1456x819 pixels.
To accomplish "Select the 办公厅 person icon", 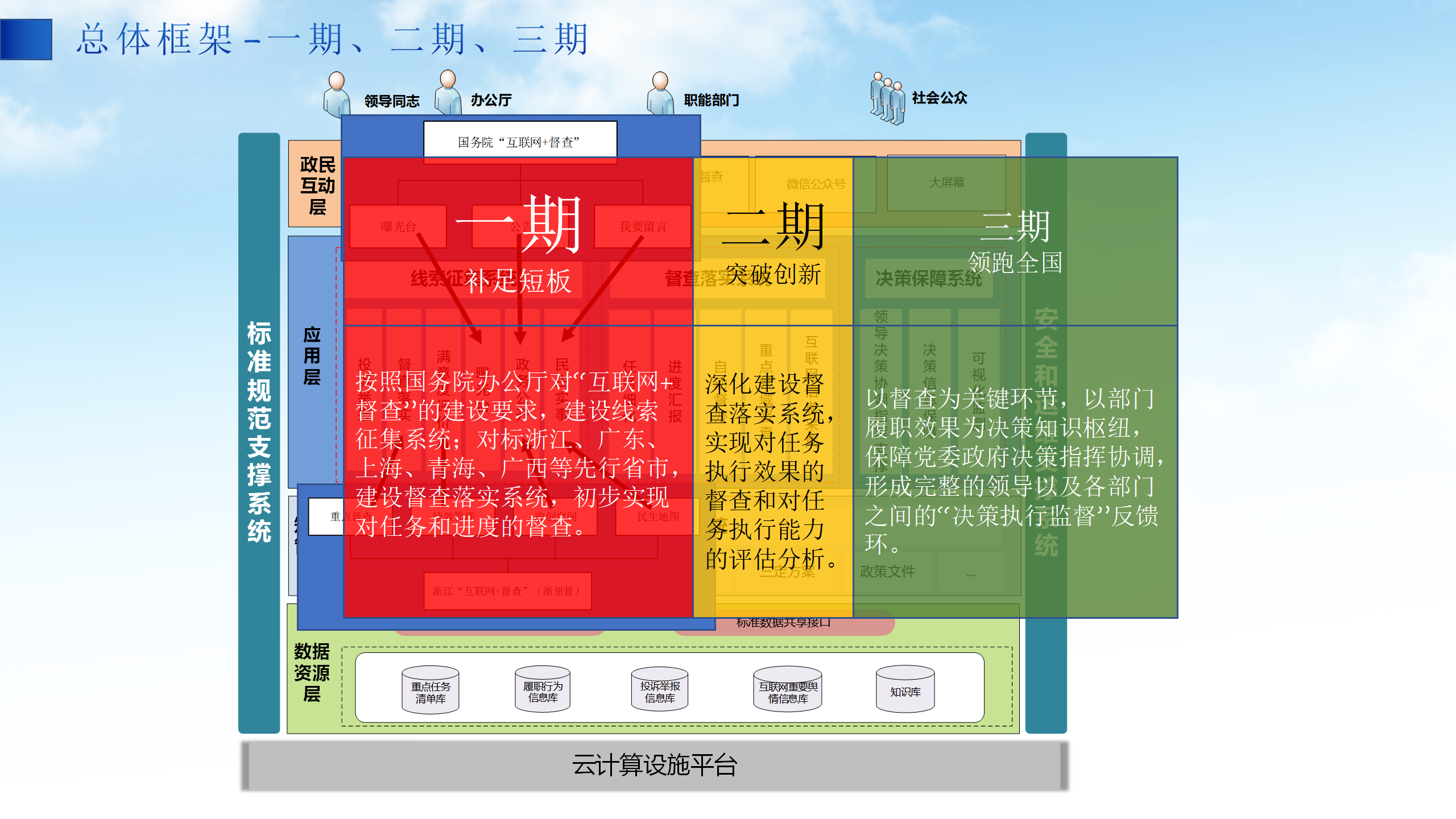I will (448, 92).
